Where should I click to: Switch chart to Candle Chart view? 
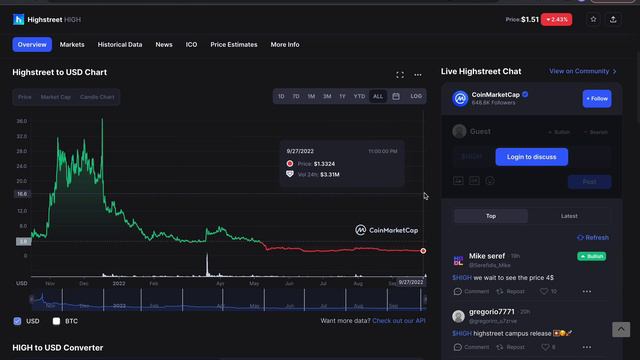click(97, 97)
